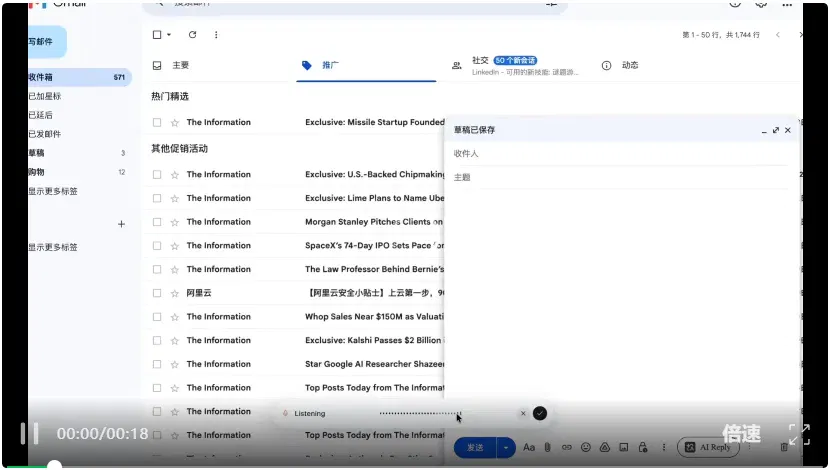Refresh the Gmail inbox list

(x=192, y=34)
